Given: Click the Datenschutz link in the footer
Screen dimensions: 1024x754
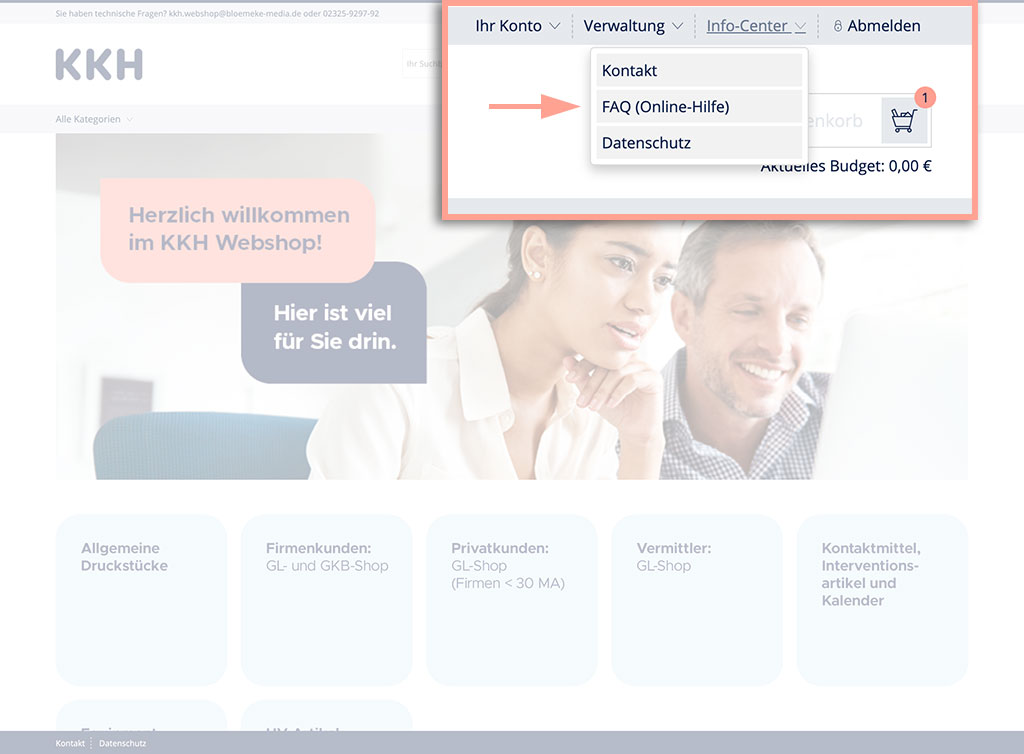Looking at the screenshot, I should pos(122,743).
